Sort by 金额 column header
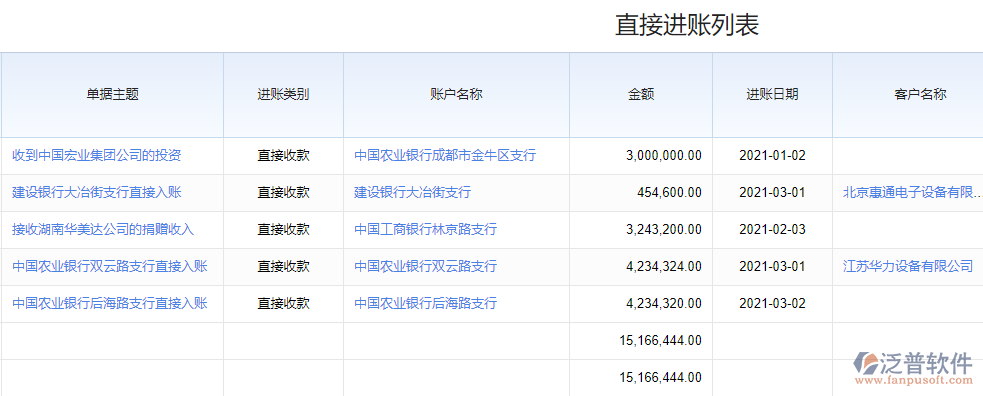The image size is (983, 396). pos(641,95)
